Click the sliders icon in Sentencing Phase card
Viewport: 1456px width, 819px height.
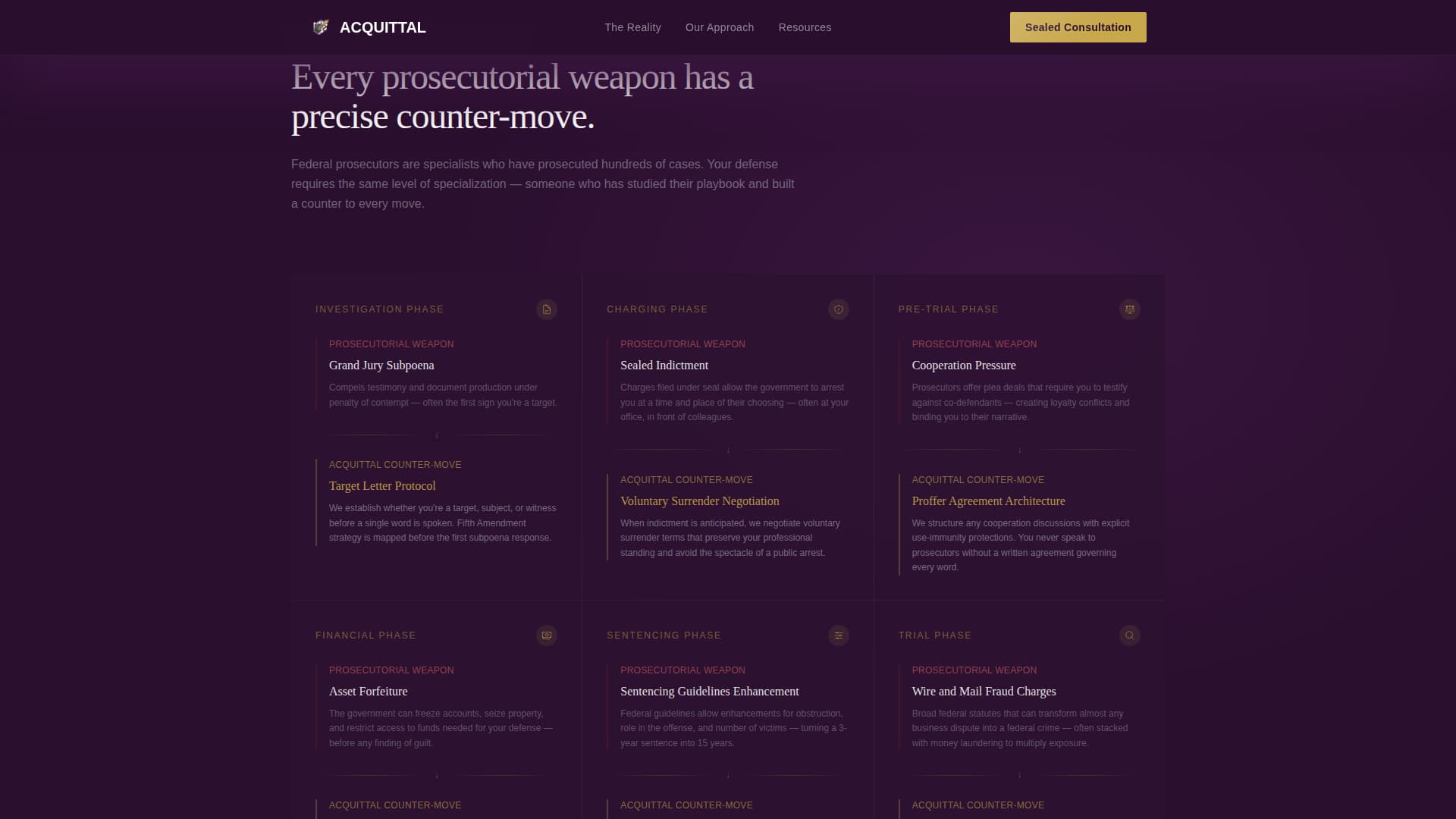coord(838,635)
